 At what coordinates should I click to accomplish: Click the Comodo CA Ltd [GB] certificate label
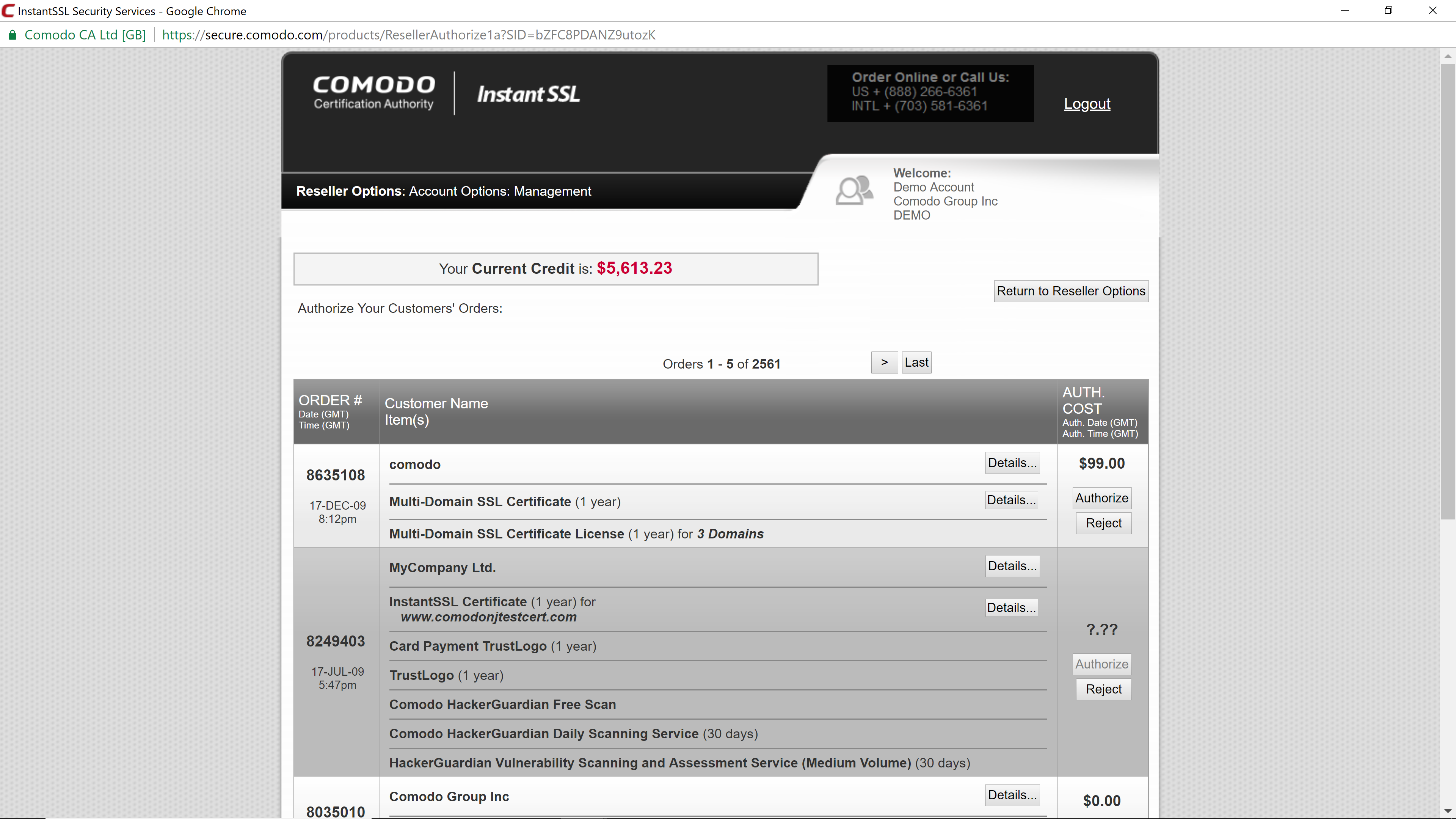[x=85, y=35]
